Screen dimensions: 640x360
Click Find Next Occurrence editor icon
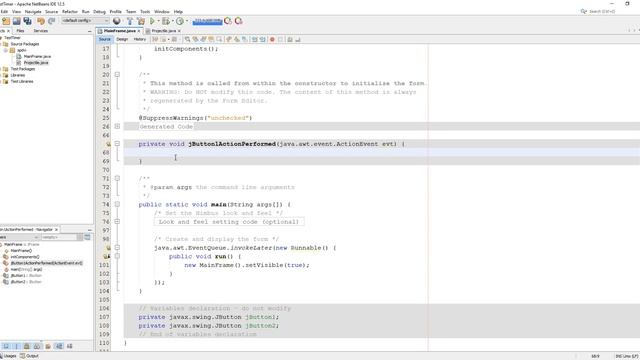(203, 40)
